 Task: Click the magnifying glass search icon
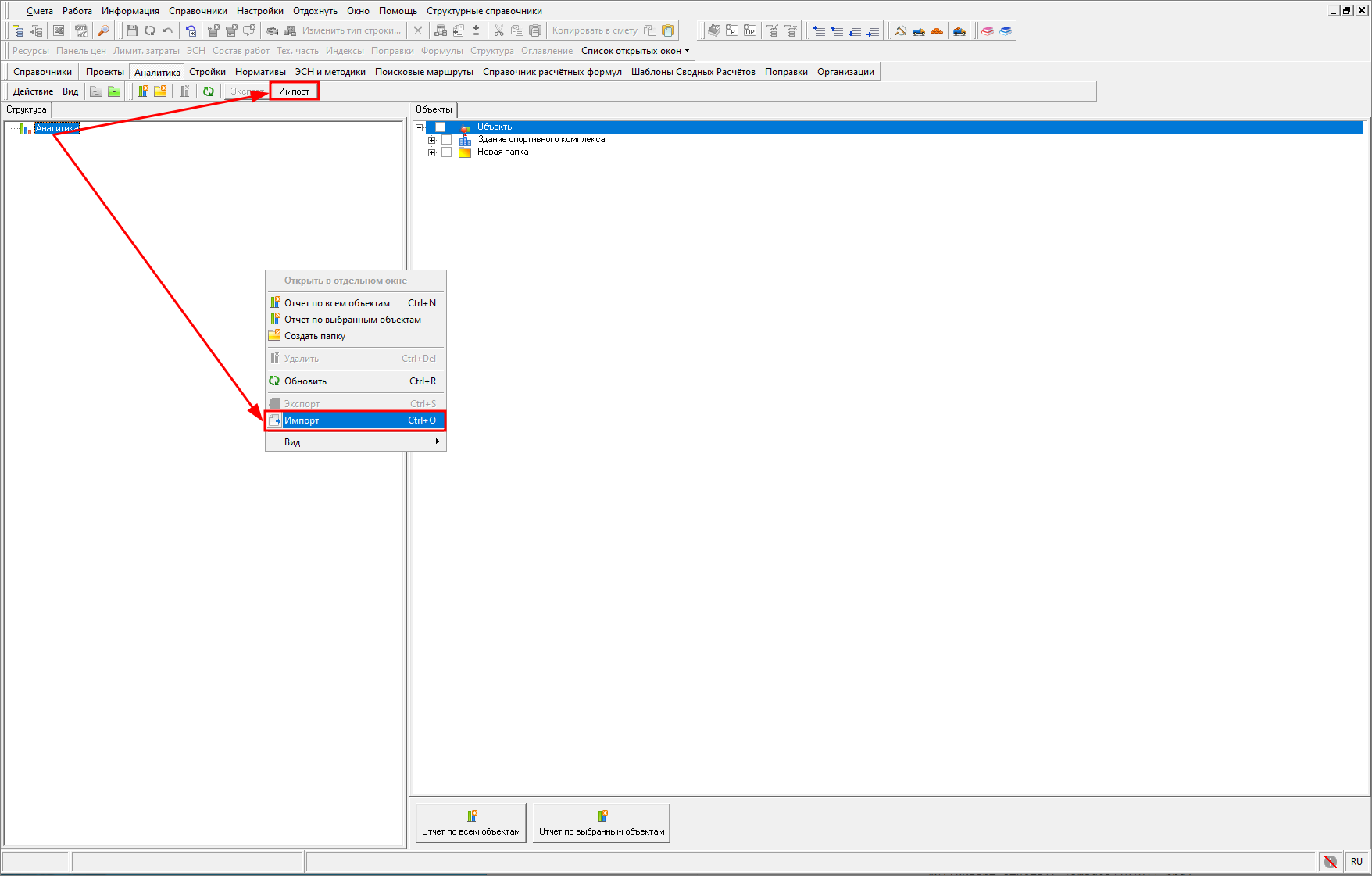[103, 30]
